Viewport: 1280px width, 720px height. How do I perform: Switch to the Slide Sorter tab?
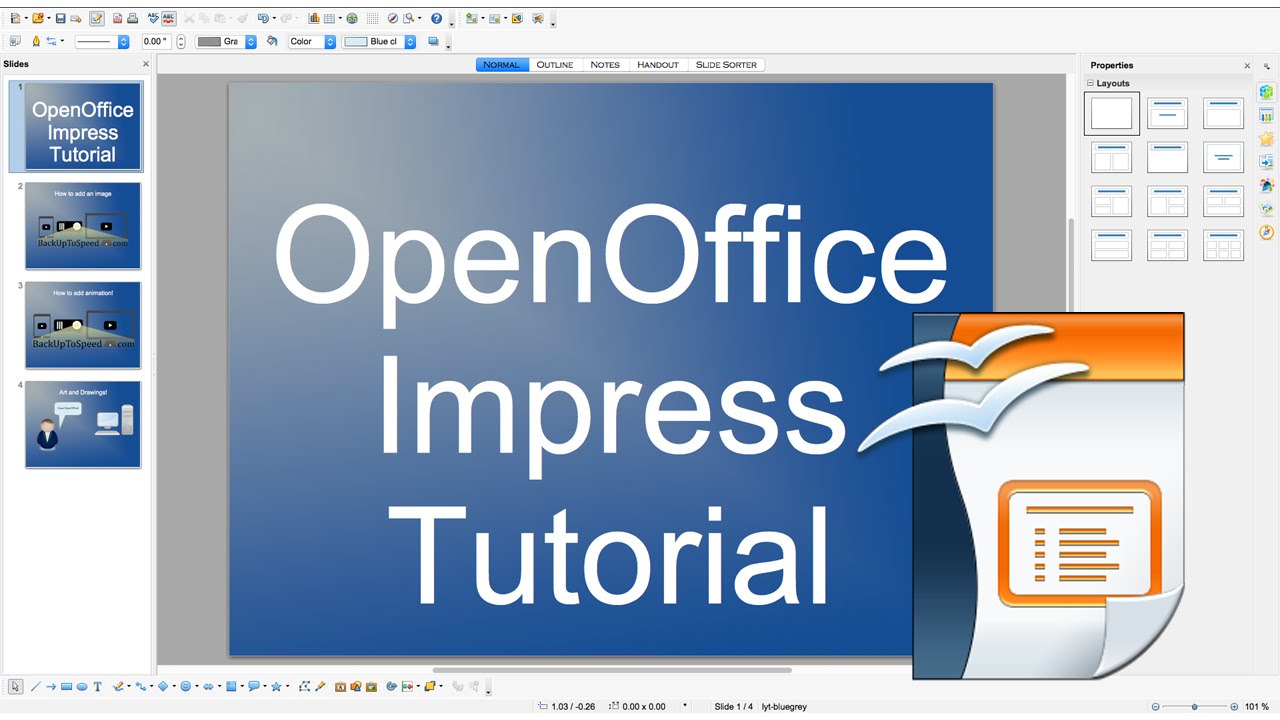(726, 65)
